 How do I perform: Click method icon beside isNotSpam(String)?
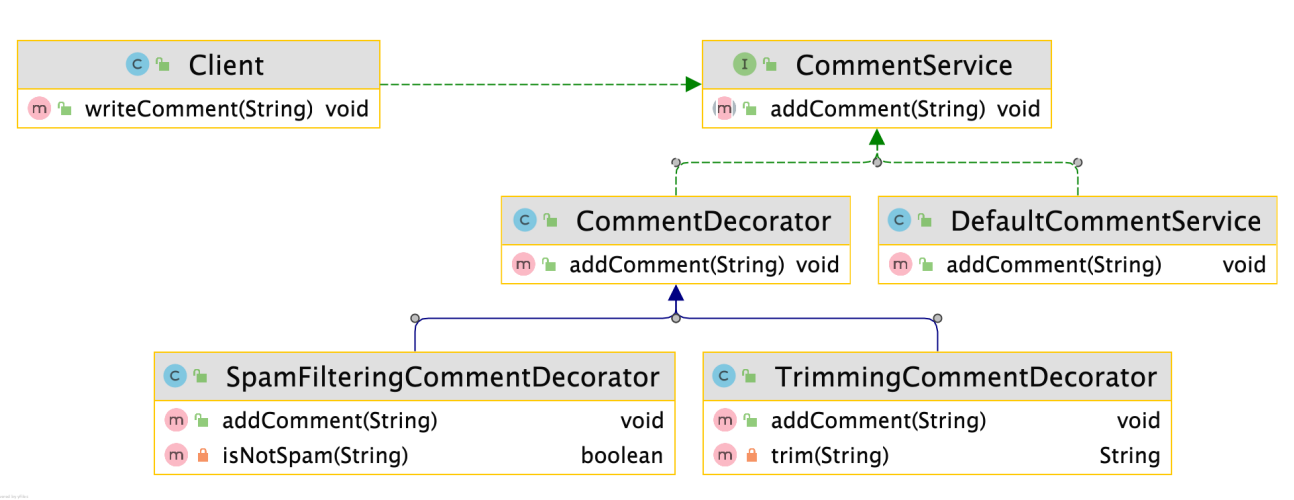click(x=176, y=456)
